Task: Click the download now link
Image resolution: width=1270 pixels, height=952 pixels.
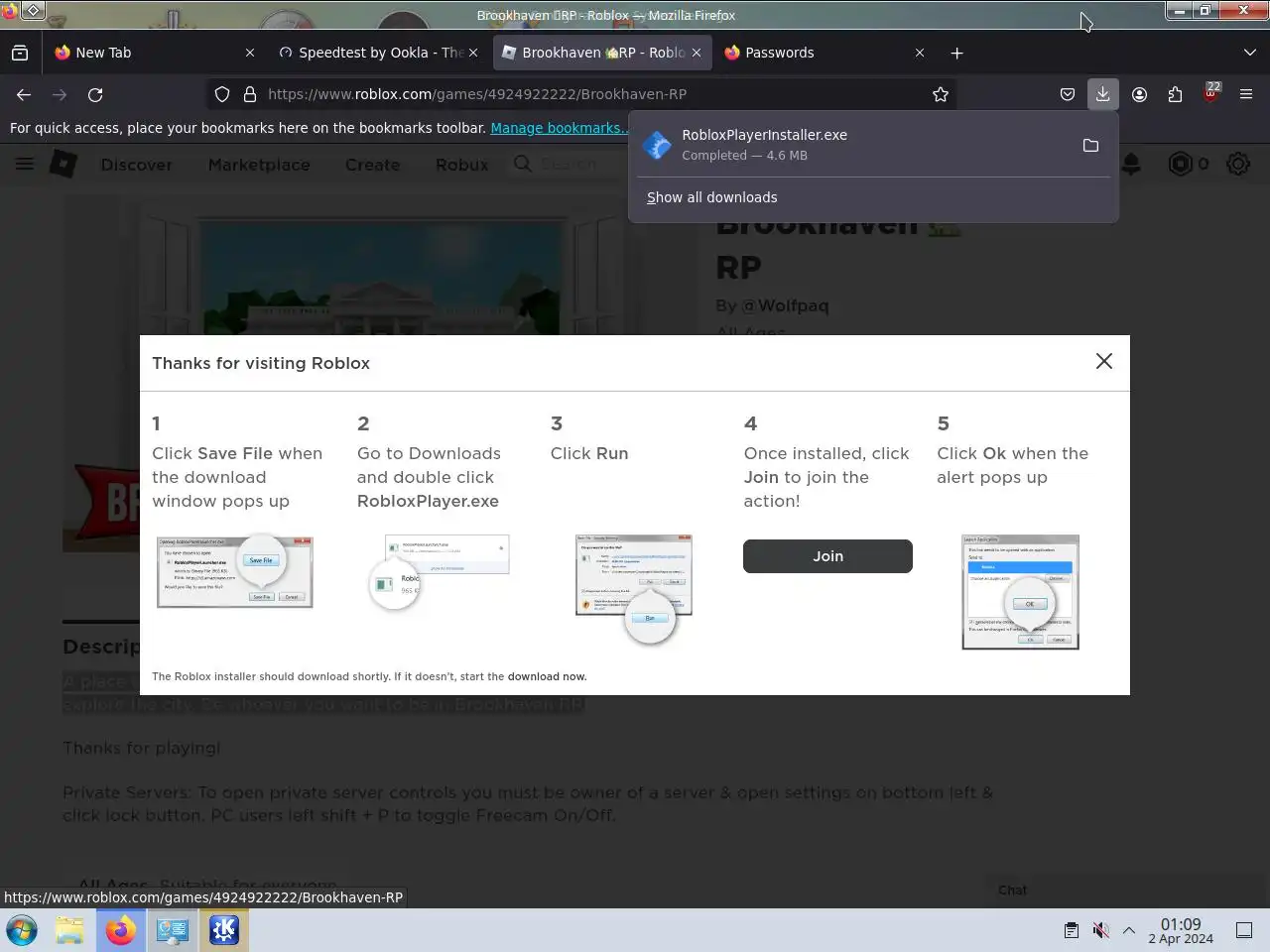Action: 547,676
